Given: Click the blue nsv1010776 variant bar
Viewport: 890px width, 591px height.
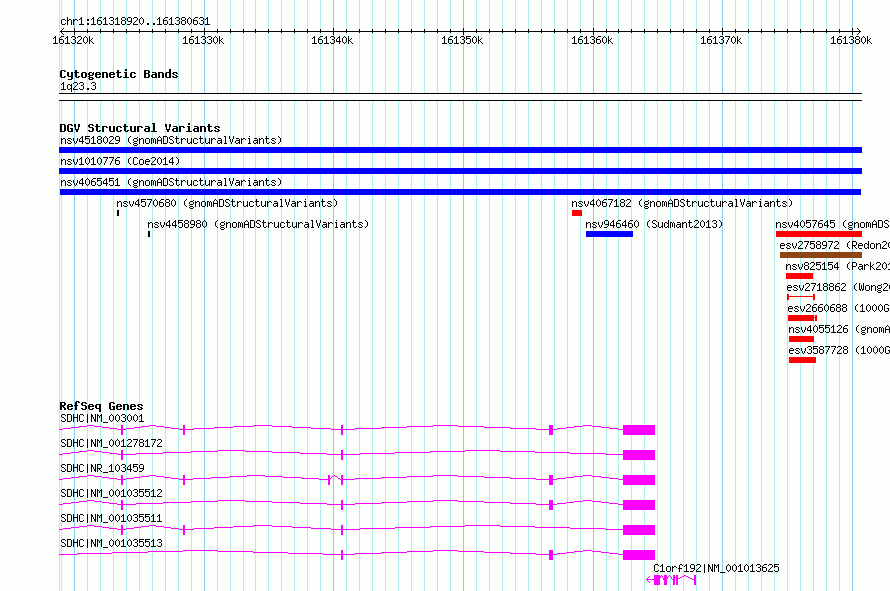Looking at the screenshot, I should (x=460, y=171).
